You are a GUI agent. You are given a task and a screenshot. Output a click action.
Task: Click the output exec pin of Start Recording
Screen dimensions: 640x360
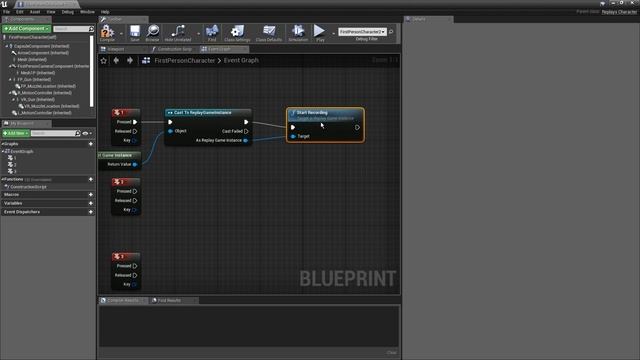[x=357, y=127]
